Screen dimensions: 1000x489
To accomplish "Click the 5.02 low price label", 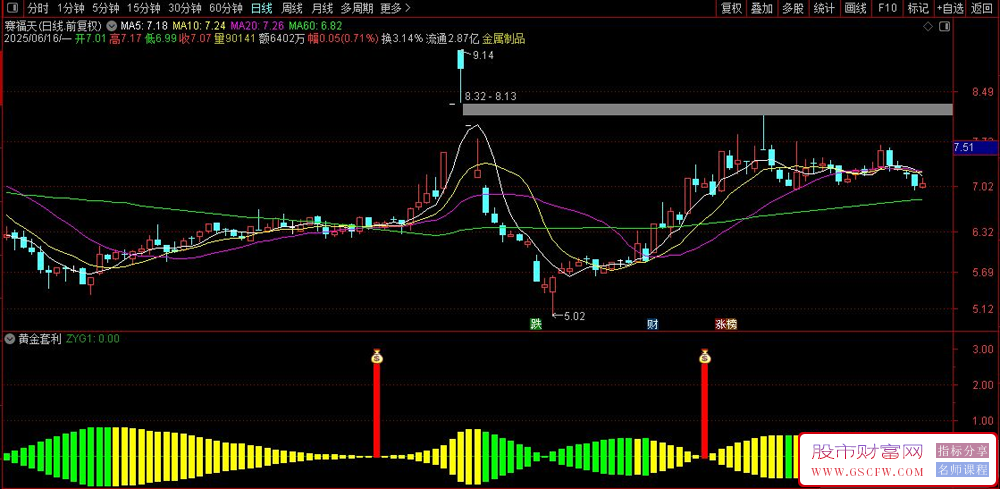I will 574,316.
